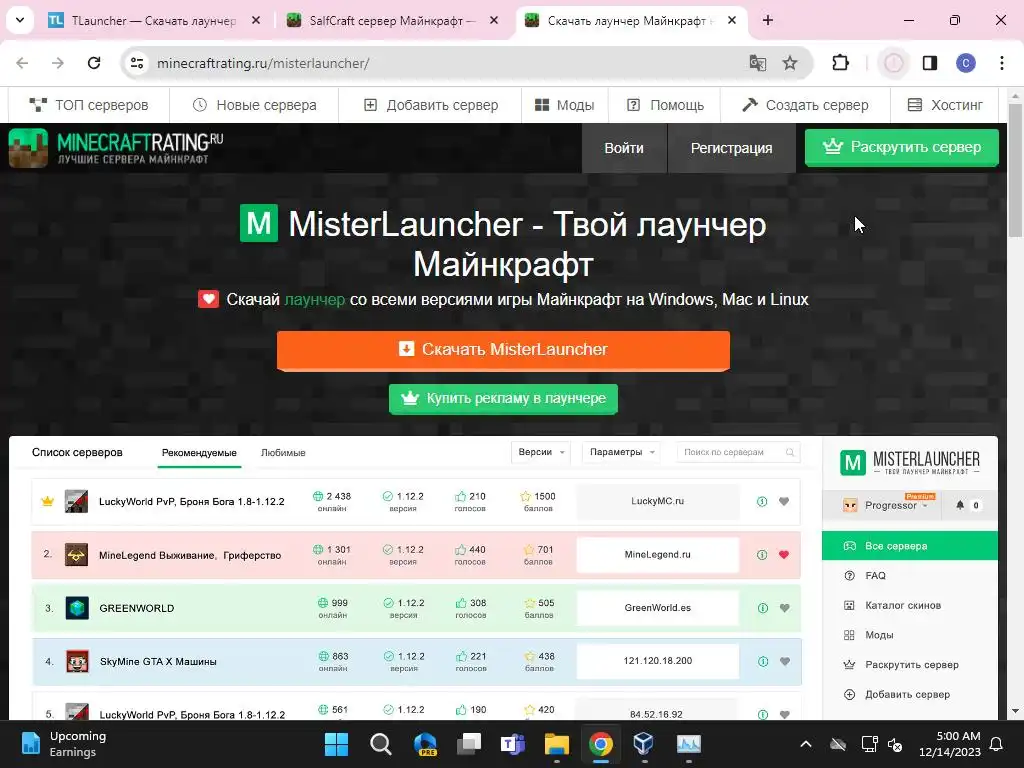
Task: Close the SalfCraft tab
Action: (x=494, y=21)
